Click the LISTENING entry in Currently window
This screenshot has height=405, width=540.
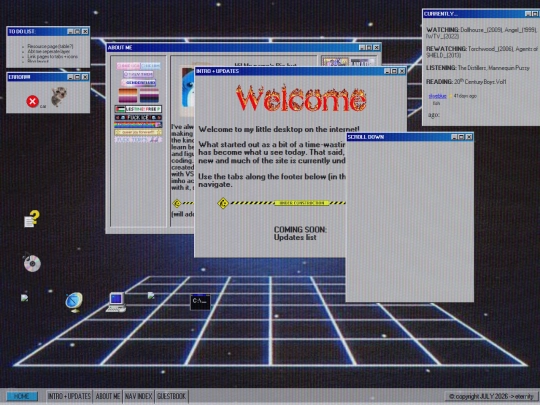(477, 68)
